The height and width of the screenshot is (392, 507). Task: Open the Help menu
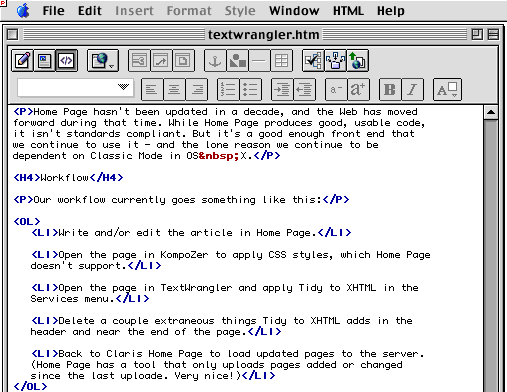(391, 11)
